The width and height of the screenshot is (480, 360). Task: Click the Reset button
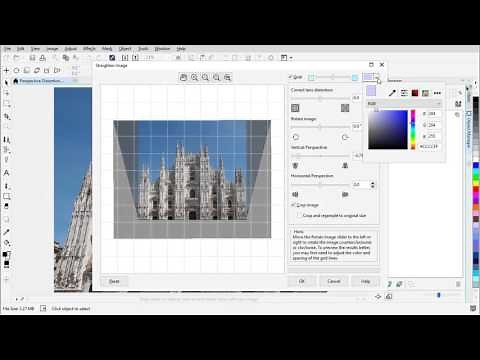click(114, 281)
